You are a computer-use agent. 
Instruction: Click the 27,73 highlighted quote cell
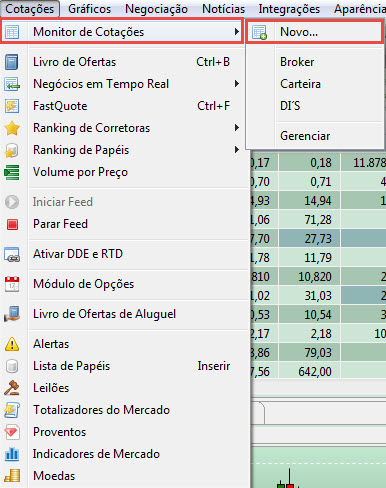(309, 239)
